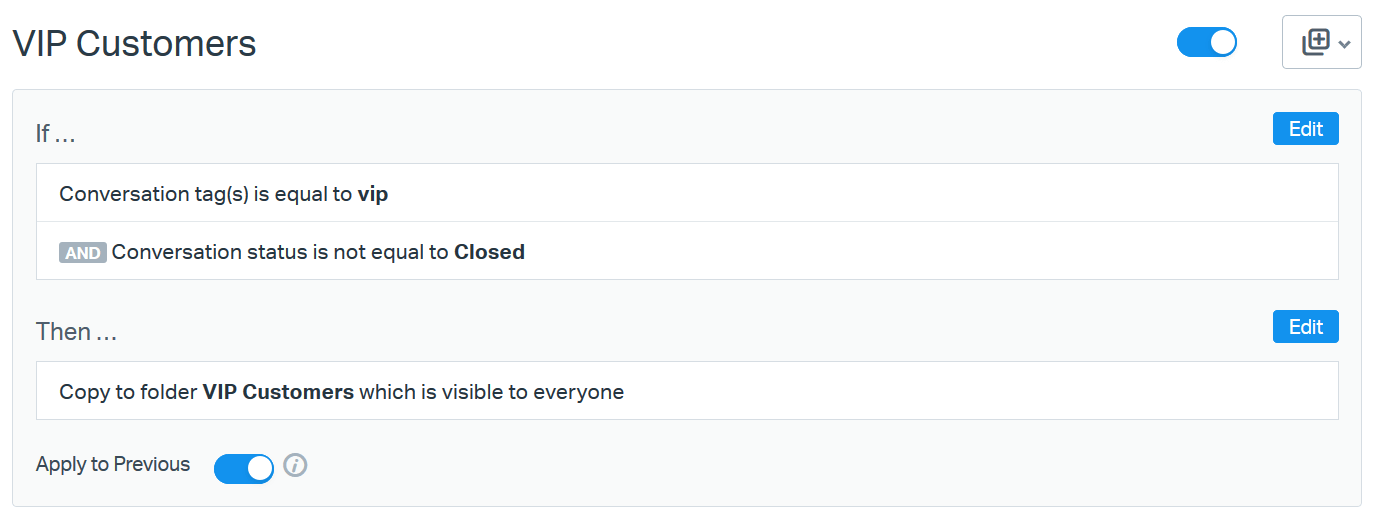This screenshot has width=1379, height=522.
Task: Toggle the VIP Customers workflow switch off
Action: (x=1207, y=42)
